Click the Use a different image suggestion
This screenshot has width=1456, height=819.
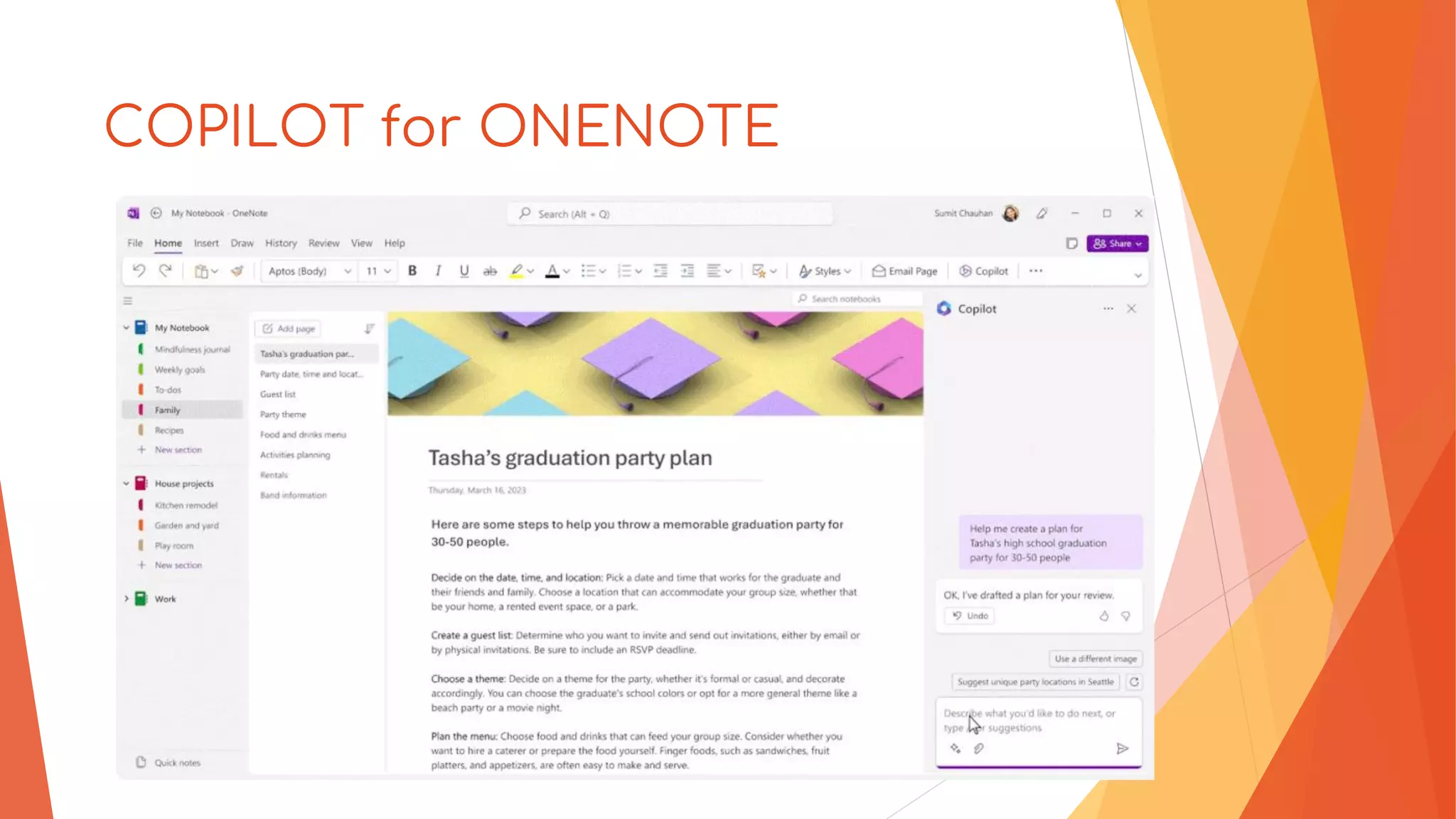coord(1096,659)
